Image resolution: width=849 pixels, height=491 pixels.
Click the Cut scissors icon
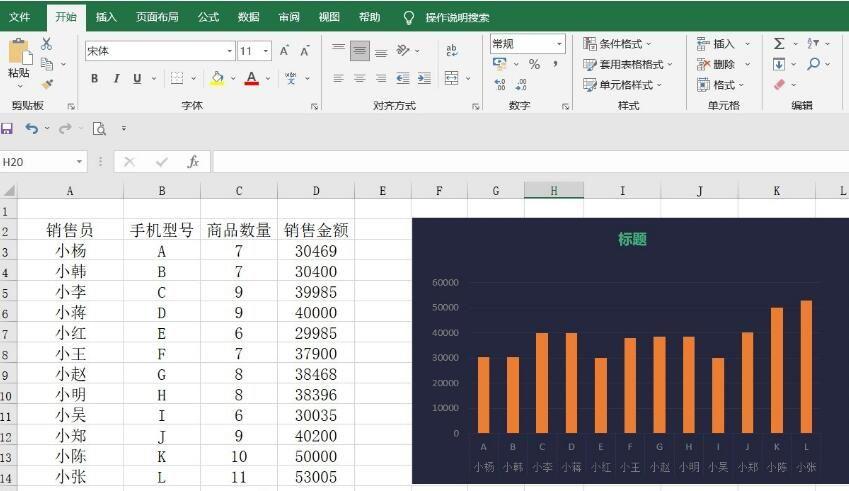[47, 44]
